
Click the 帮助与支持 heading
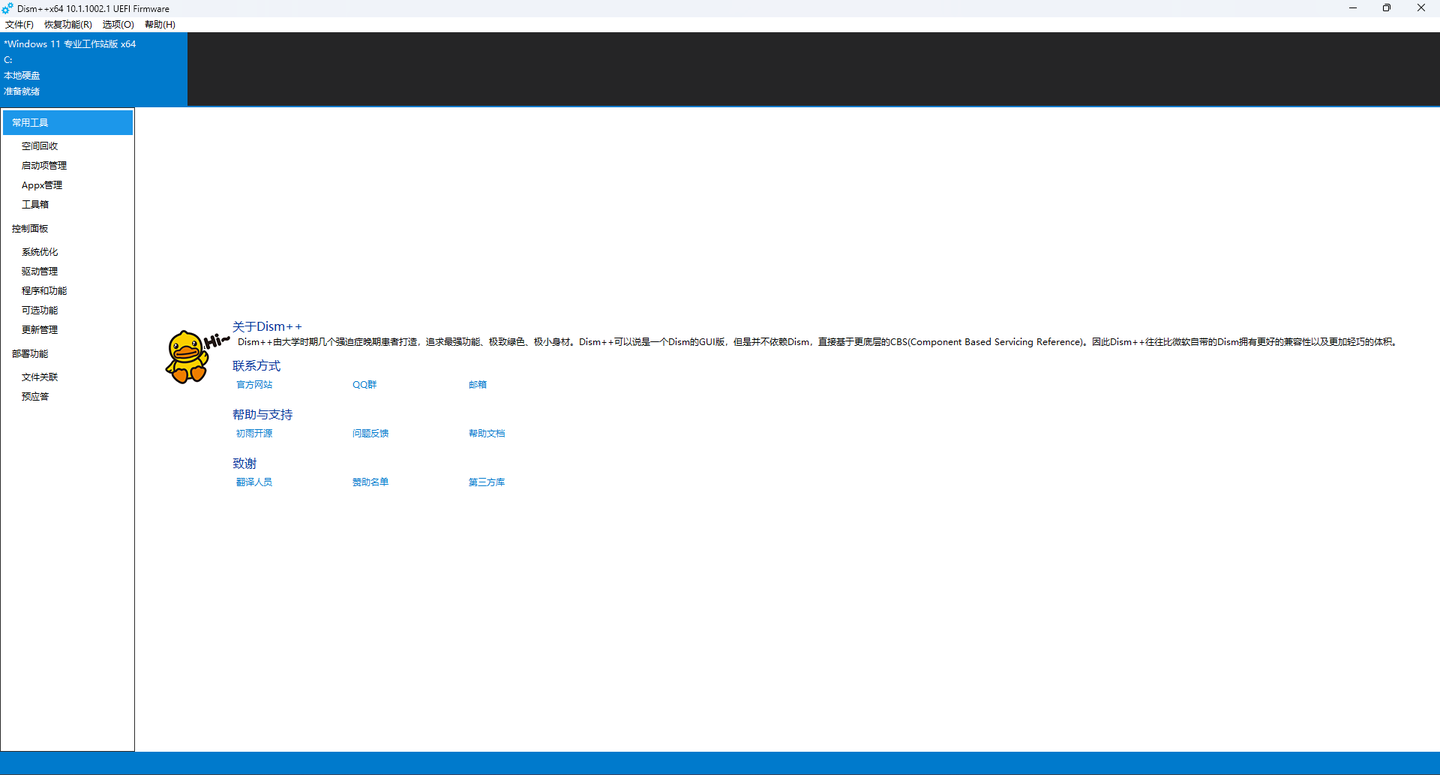click(x=263, y=415)
